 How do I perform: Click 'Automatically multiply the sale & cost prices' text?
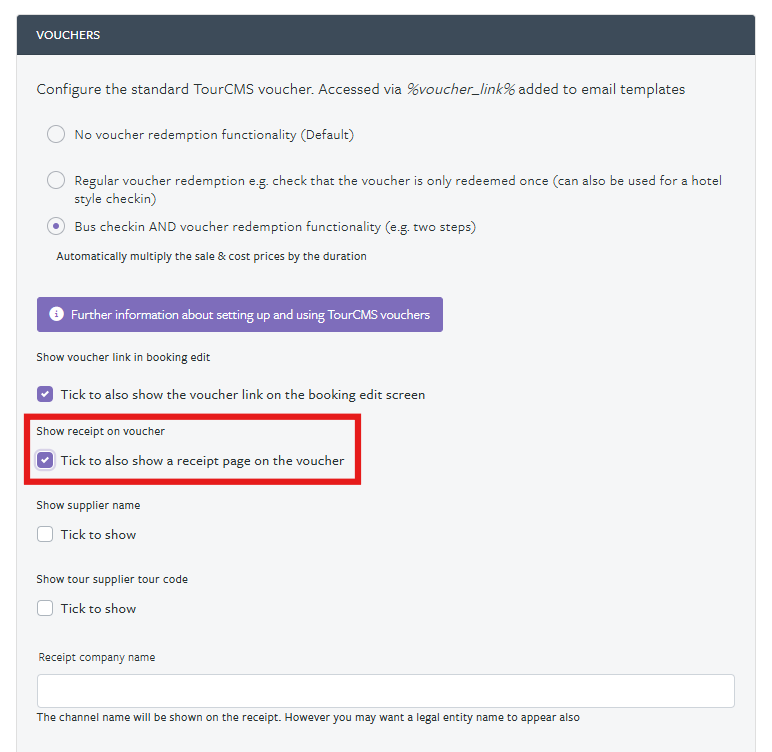coord(211,256)
